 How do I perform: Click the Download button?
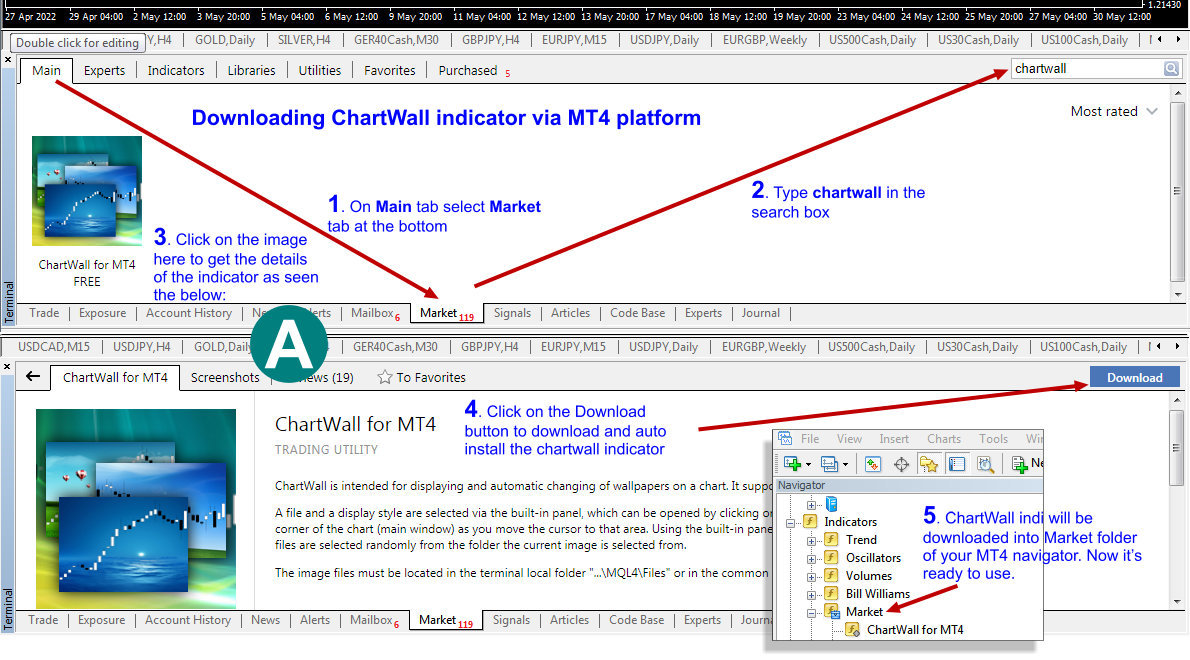(x=1135, y=377)
